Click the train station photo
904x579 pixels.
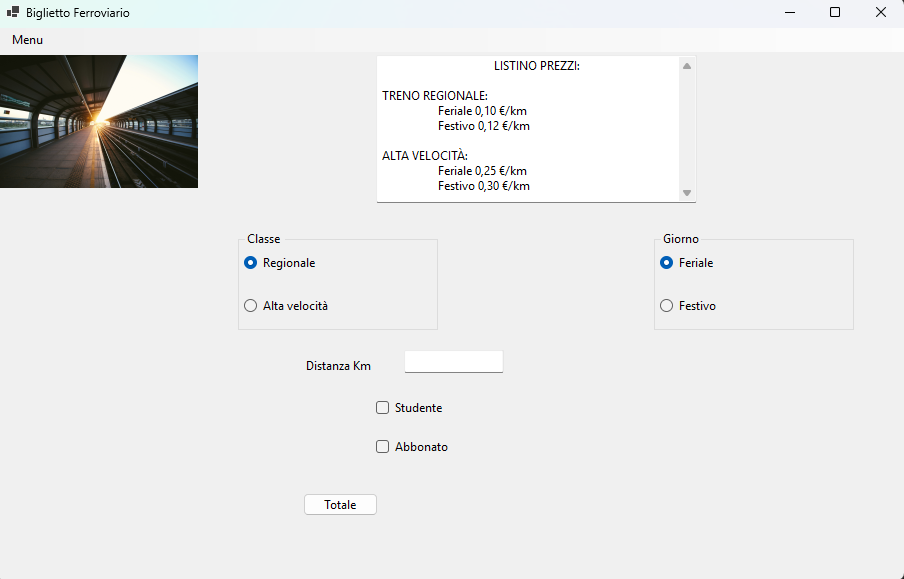click(99, 121)
